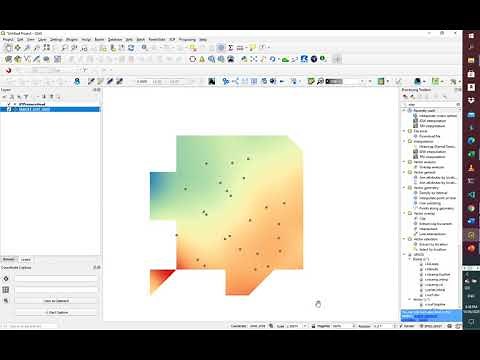
Task: Select the Pan Map hand tool
Action: click(9, 48)
